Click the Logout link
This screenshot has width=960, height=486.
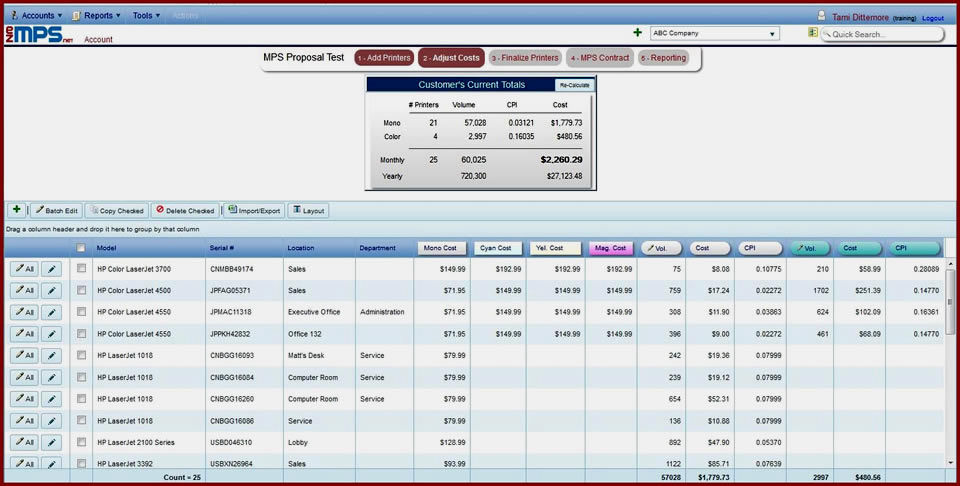coord(933,18)
